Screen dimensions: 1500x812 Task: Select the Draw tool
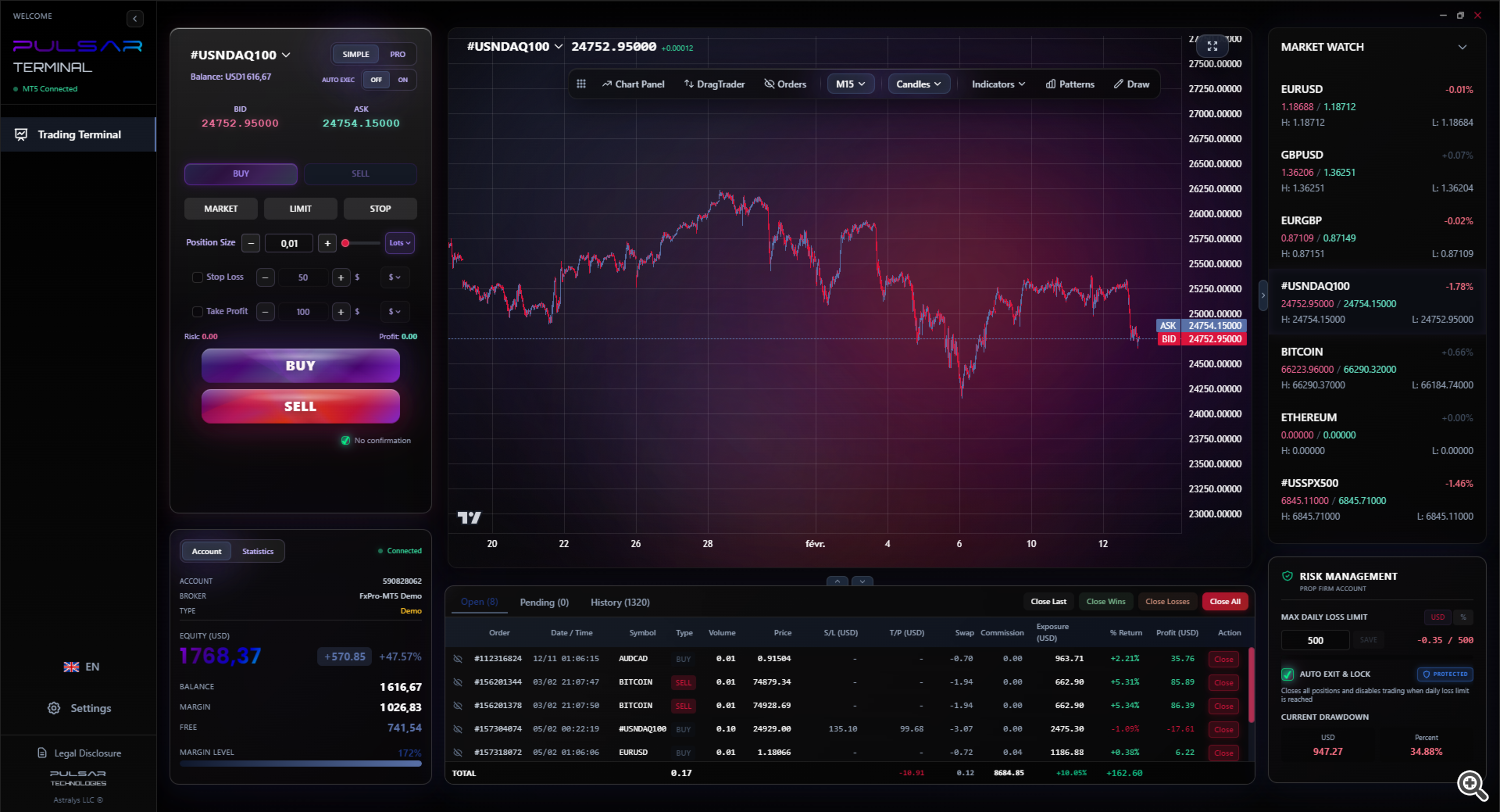click(x=1131, y=84)
